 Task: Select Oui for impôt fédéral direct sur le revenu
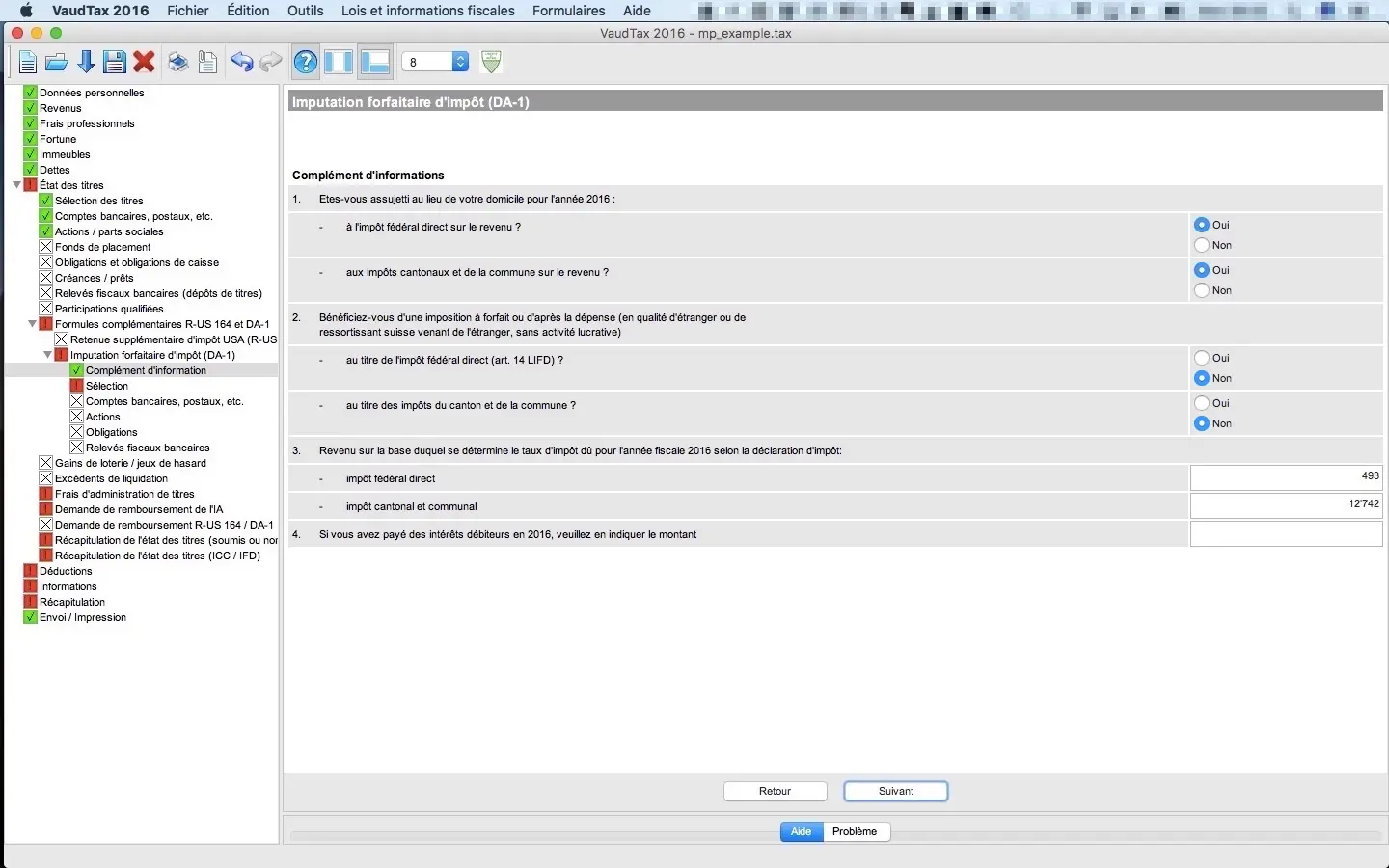tap(1202, 225)
